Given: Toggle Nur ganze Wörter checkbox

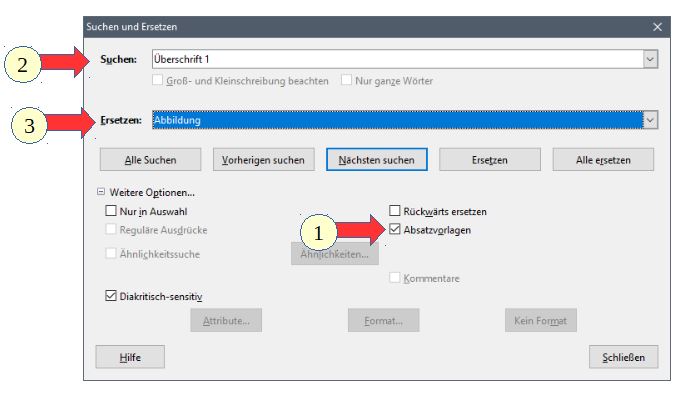Looking at the screenshot, I should click(x=346, y=80).
